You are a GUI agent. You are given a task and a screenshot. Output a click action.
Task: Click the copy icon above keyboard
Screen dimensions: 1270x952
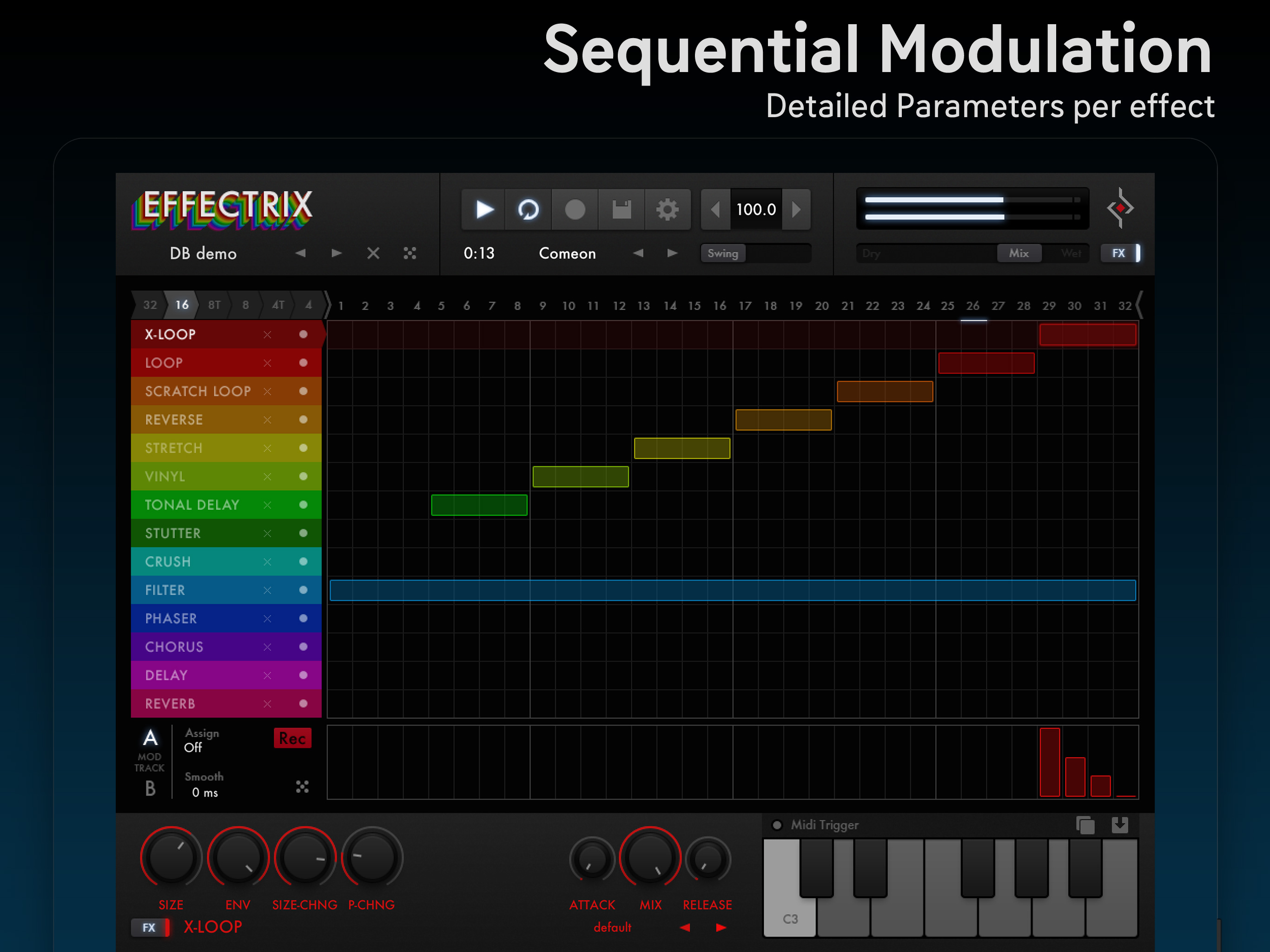pyautogui.click(x=1085, y=825)
